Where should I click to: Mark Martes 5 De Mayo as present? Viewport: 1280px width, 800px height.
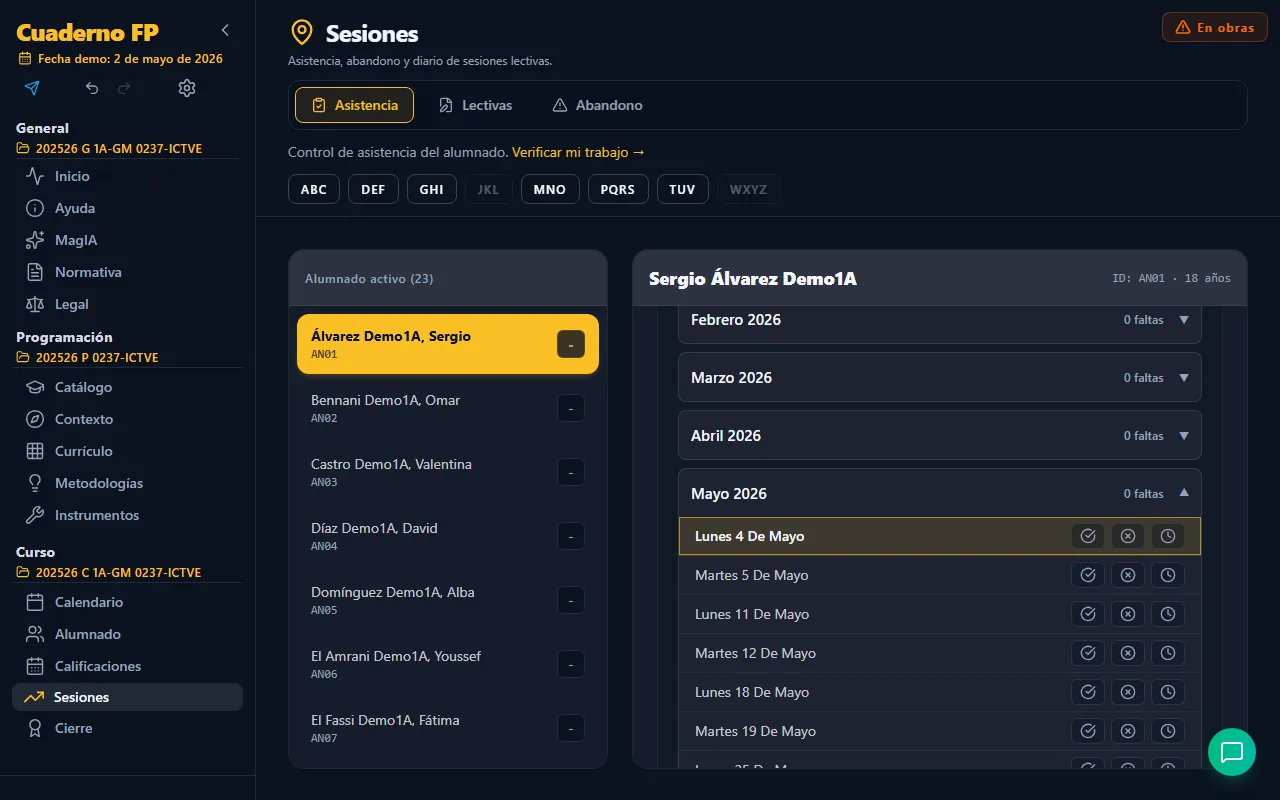point(1088,575)
